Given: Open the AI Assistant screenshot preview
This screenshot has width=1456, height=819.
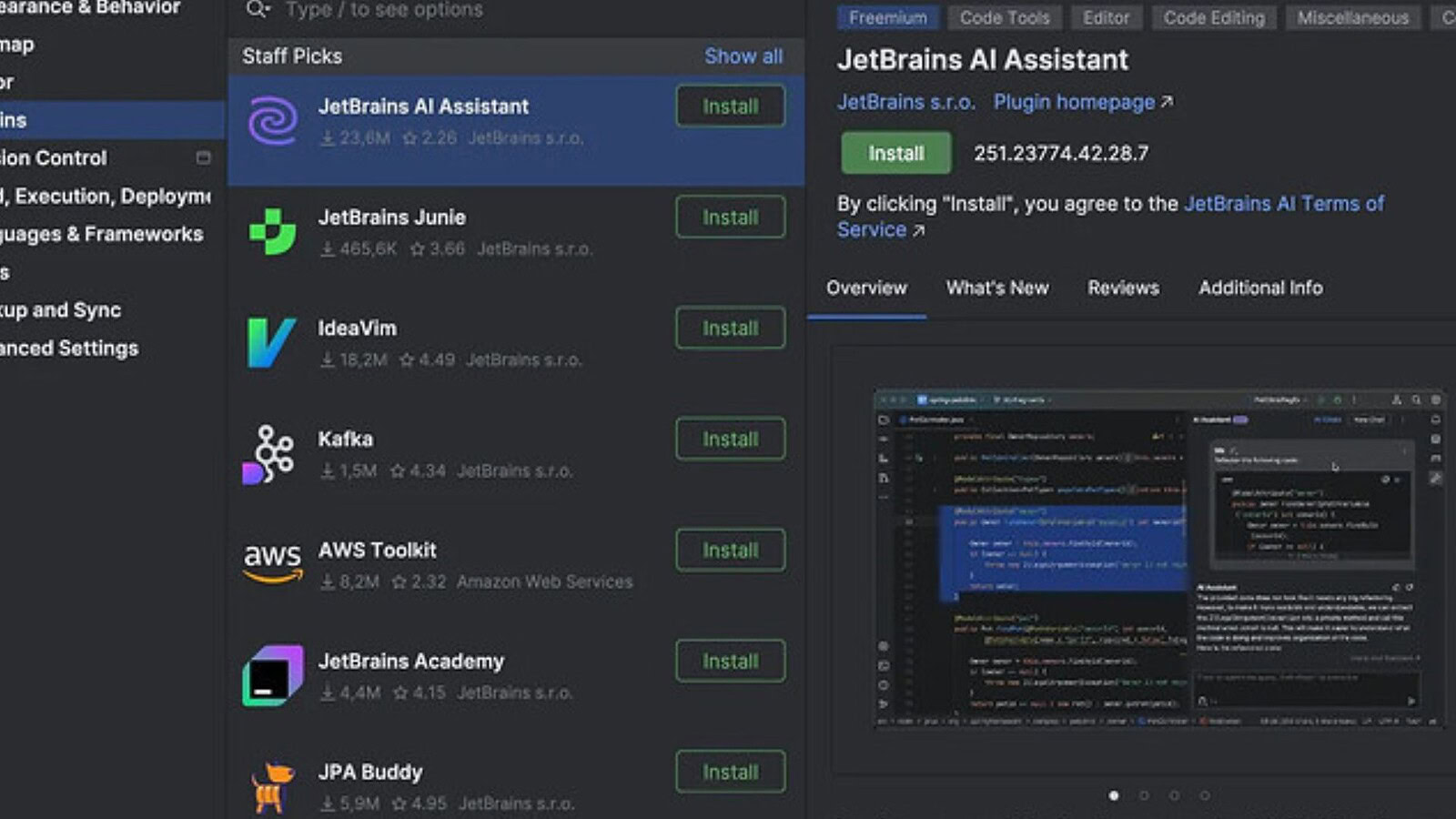Looking at the screenshot, I should click(x=1158, y=560).
